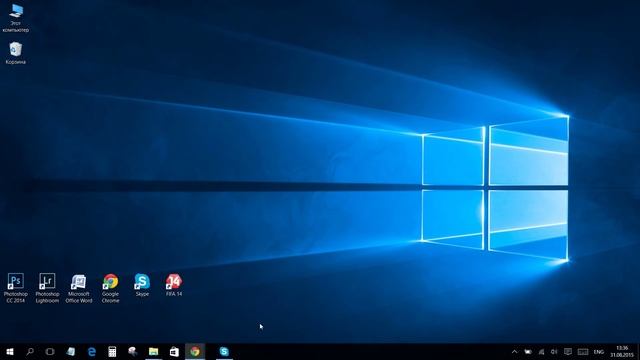Open the taskbar icon between Calculator and File Explorer

[x=133, y=351]
